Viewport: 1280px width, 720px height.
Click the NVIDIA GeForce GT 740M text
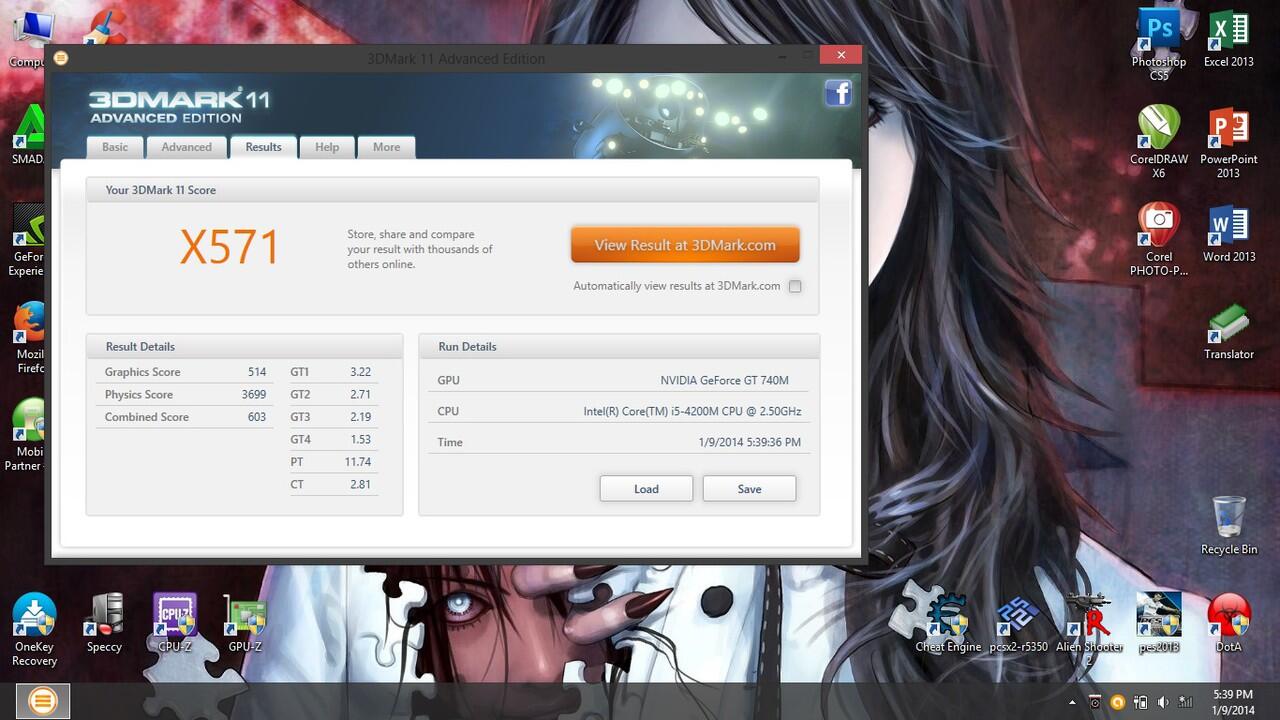pyautogui.click(x=724, y=380)
